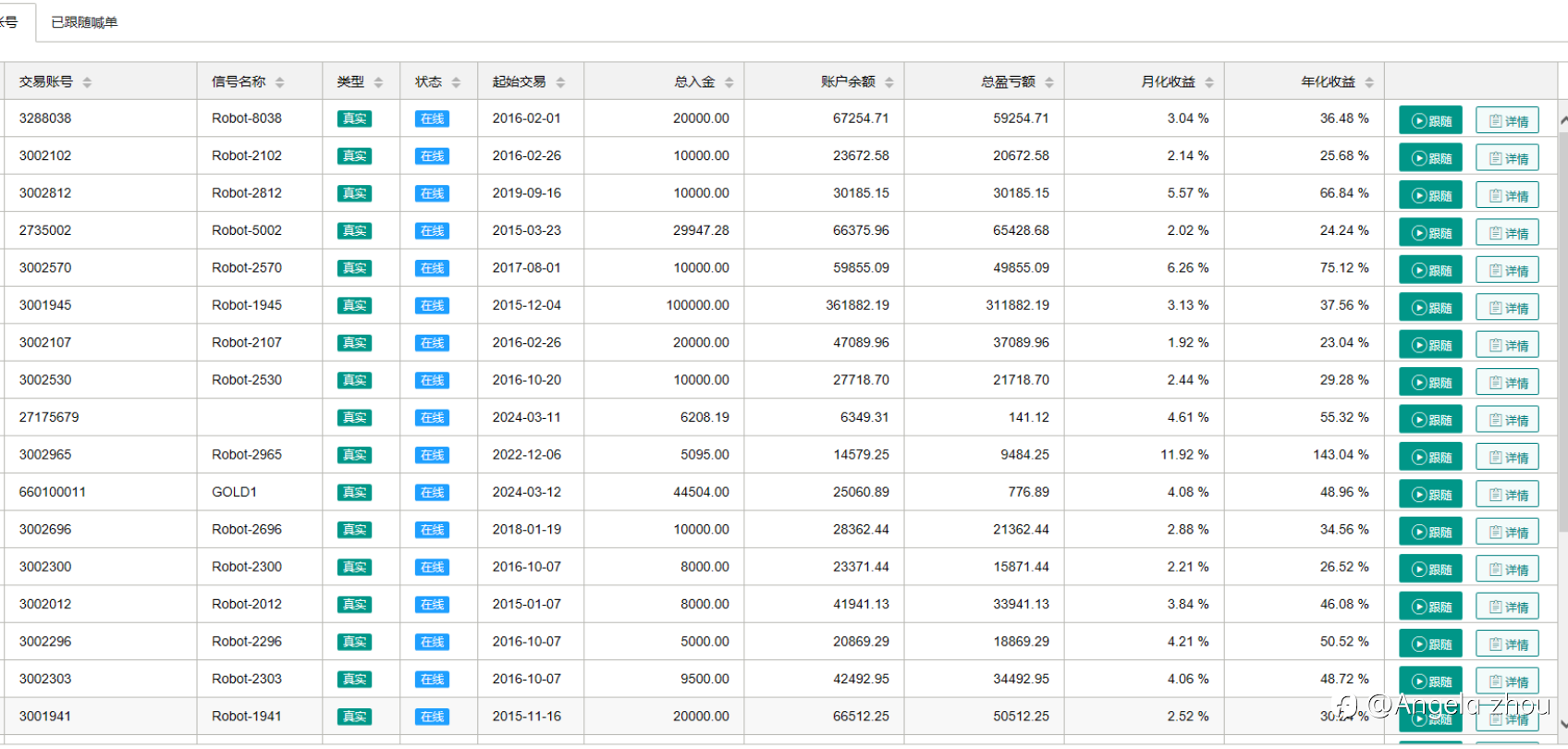The width and height of the screenshot is (1568, 749).
Task: Follow signal GOLD1 with 跟随 button
Action: [1430, 495]
